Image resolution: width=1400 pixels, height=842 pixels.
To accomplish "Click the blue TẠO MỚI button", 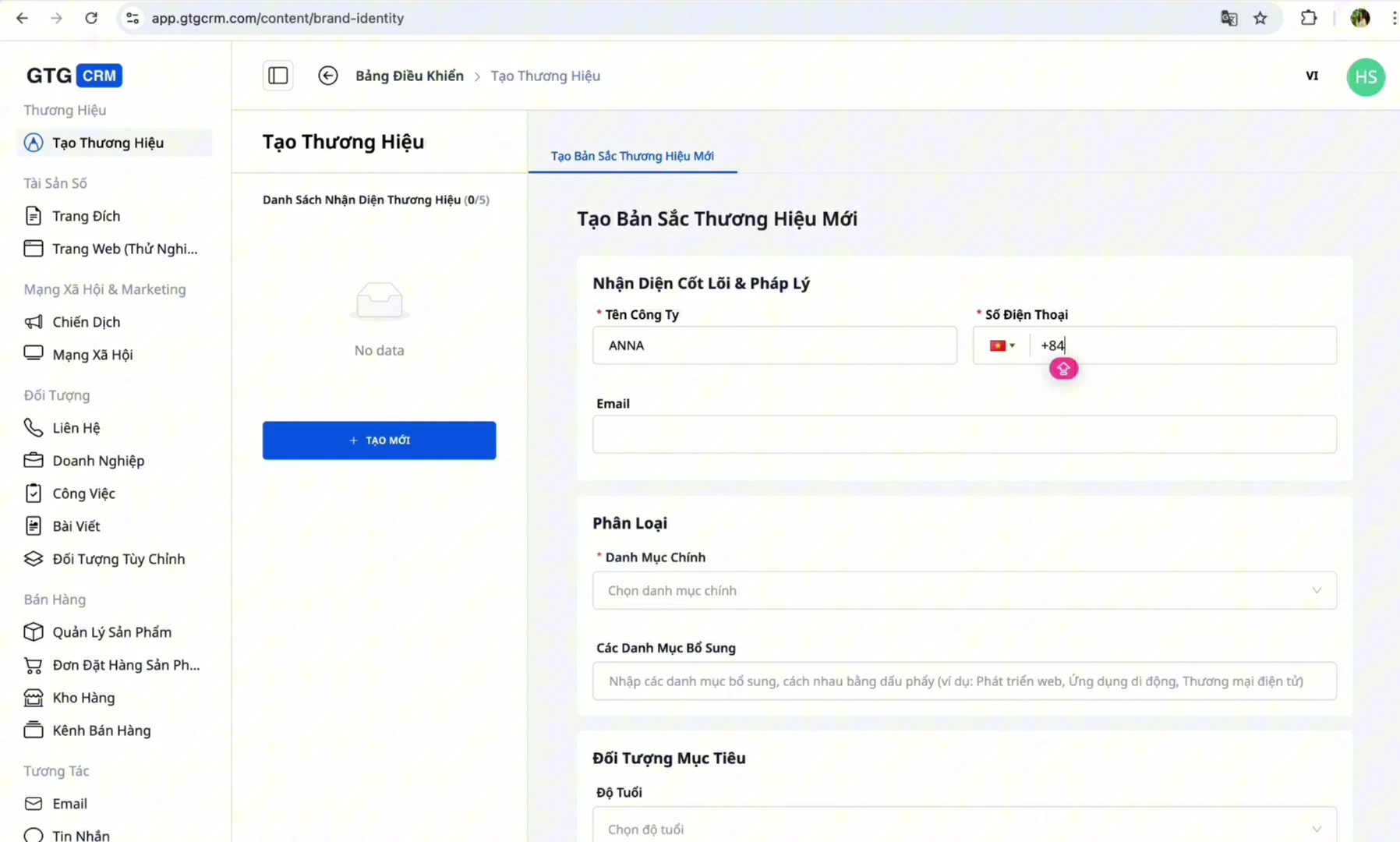I will click(x=379, y=440).
